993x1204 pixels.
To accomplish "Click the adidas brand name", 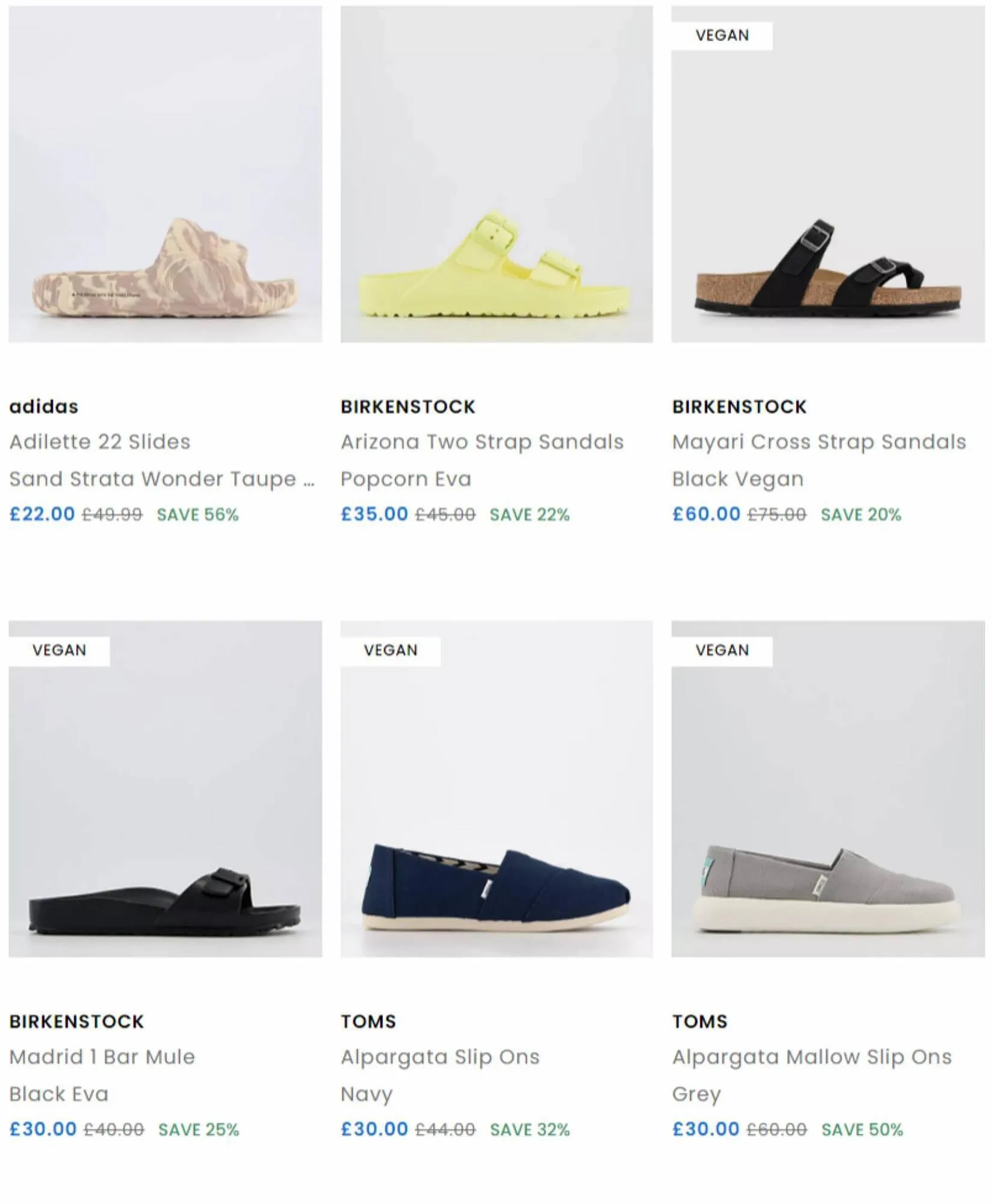I will [x=44, y=407].
